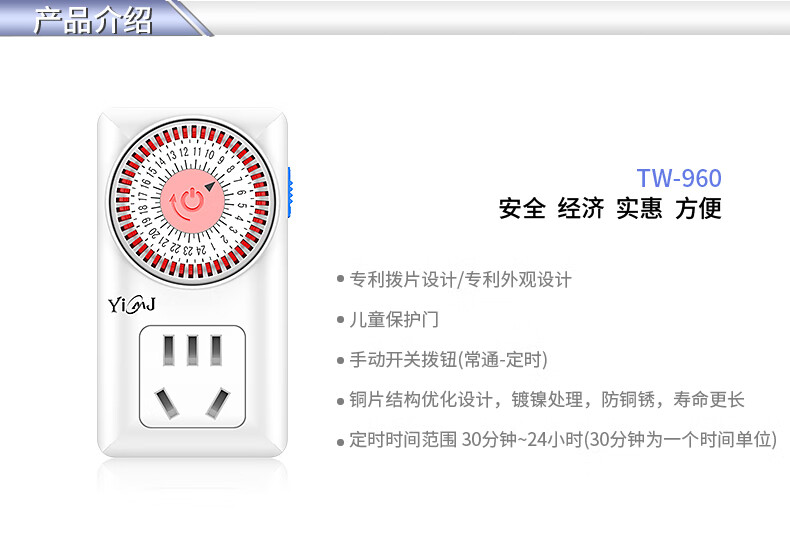The image size is (790, 533).
Task: Click the right angled socket slot
Action: 218,403
